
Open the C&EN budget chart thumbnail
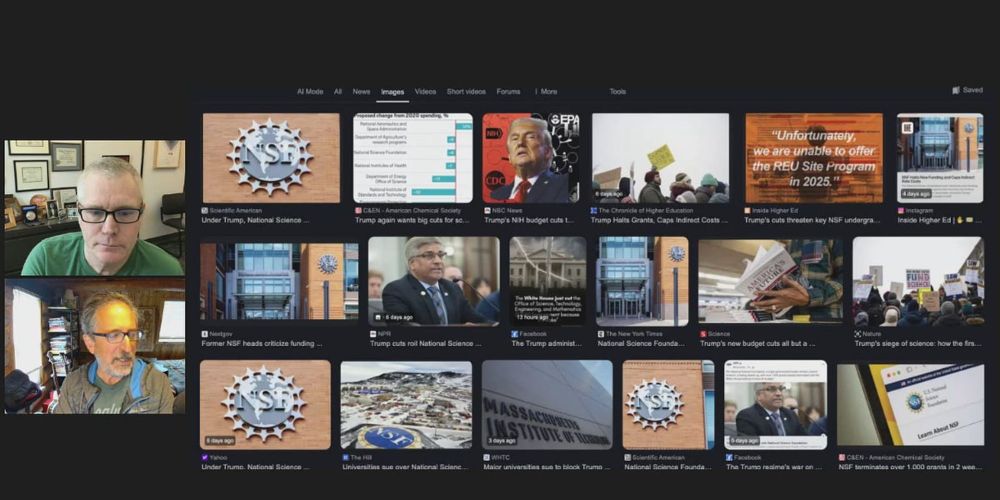coord(413,158)
